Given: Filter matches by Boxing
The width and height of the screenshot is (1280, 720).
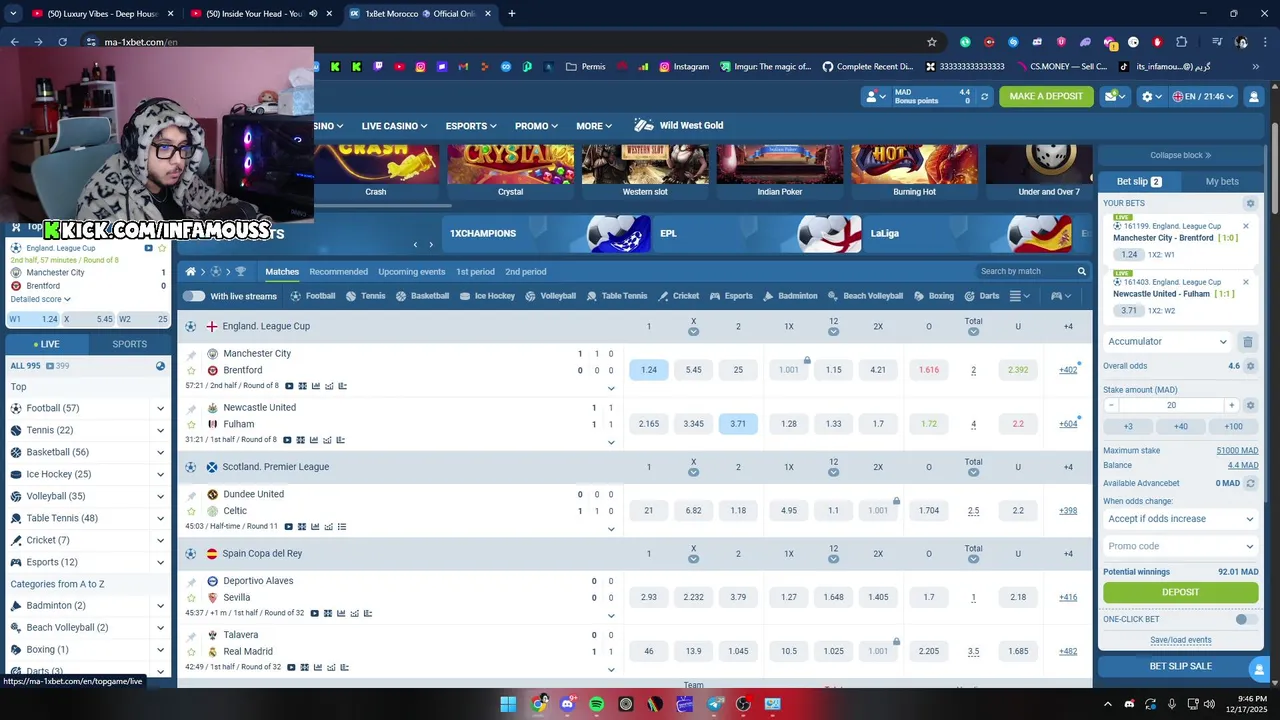Looking at the screenshot, I should click(933, 296).
